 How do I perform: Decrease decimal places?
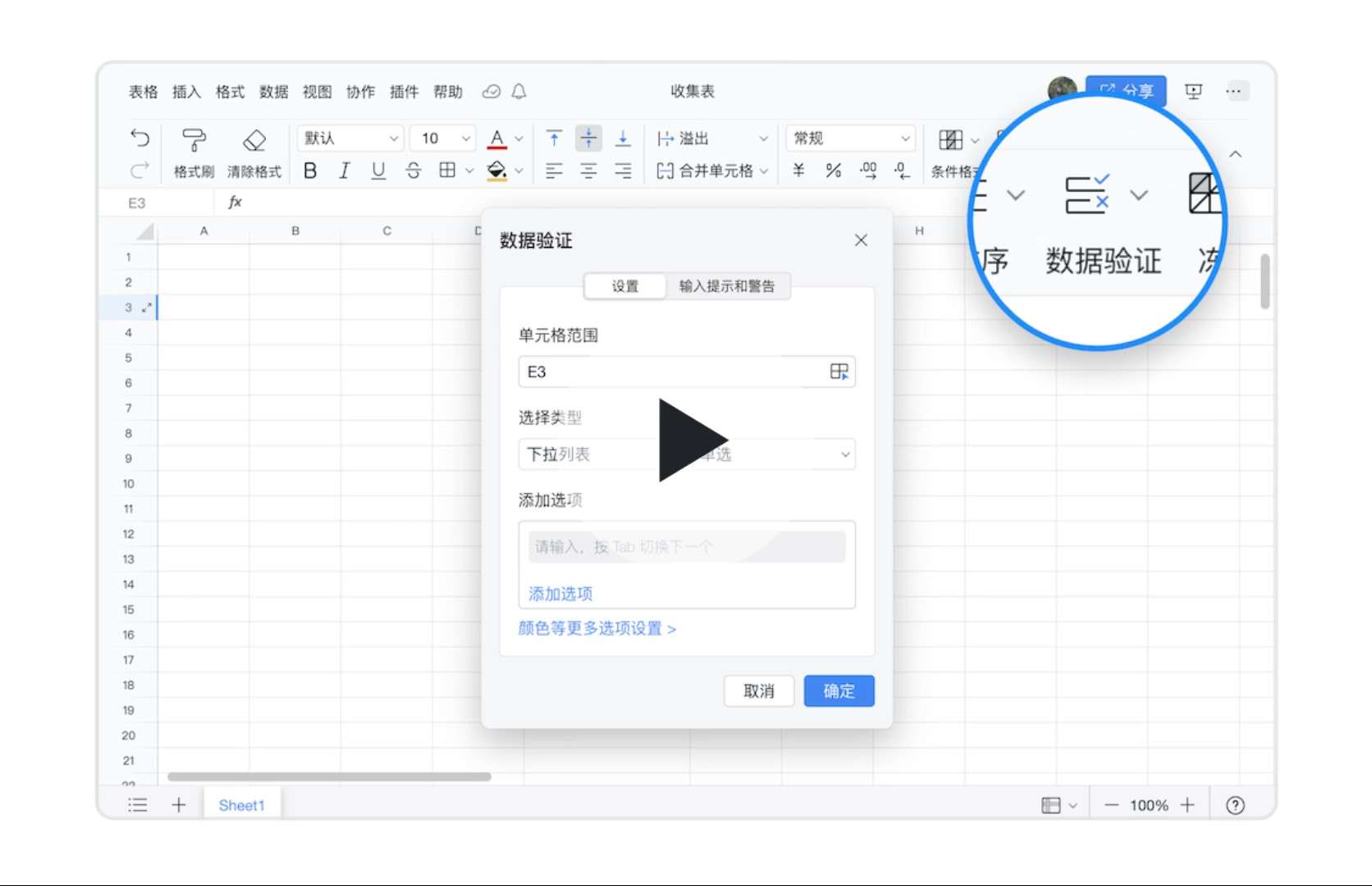click(x=902, y=171)
